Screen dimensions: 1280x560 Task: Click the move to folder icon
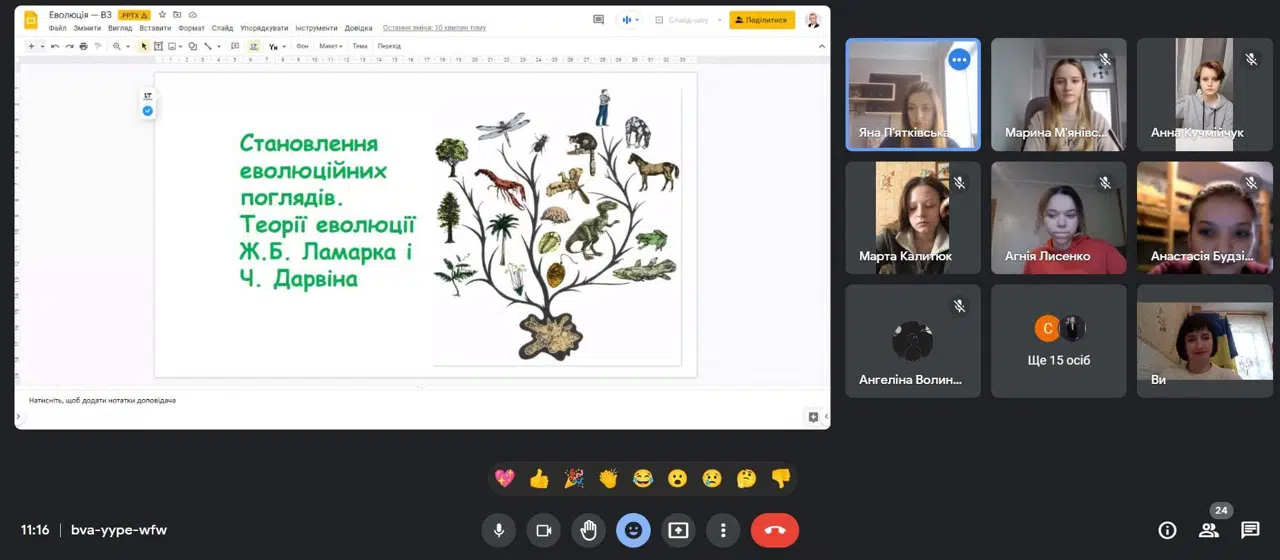pos(177,15)
